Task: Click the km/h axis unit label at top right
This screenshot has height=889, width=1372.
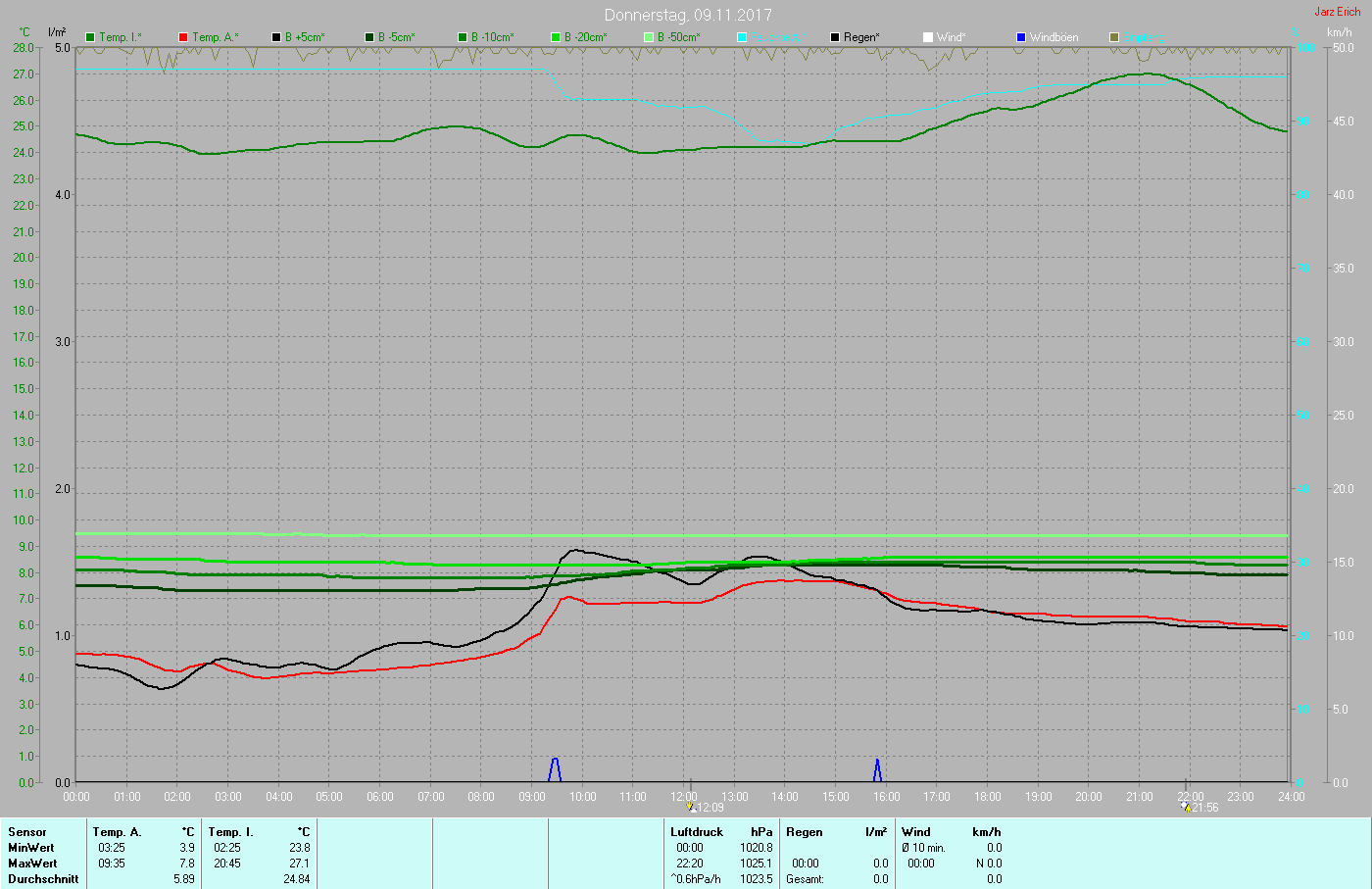Action: click(x=1340, y=32)
